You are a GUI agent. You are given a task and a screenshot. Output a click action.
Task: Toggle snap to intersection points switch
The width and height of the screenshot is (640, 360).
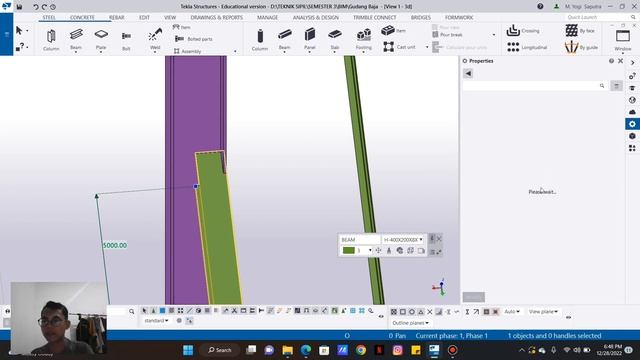(429, 312)
